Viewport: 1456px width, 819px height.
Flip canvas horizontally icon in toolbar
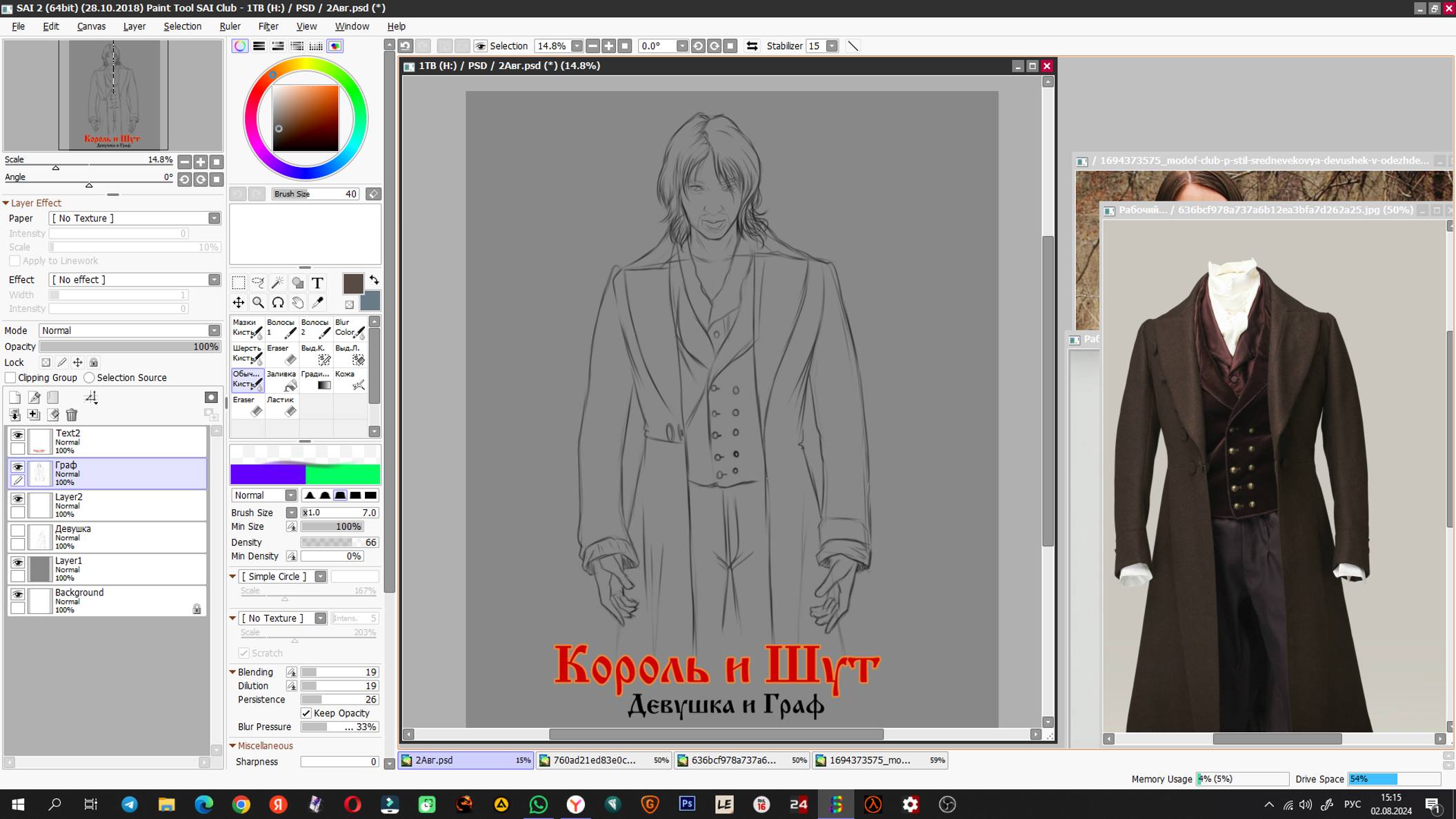point(752,46)
